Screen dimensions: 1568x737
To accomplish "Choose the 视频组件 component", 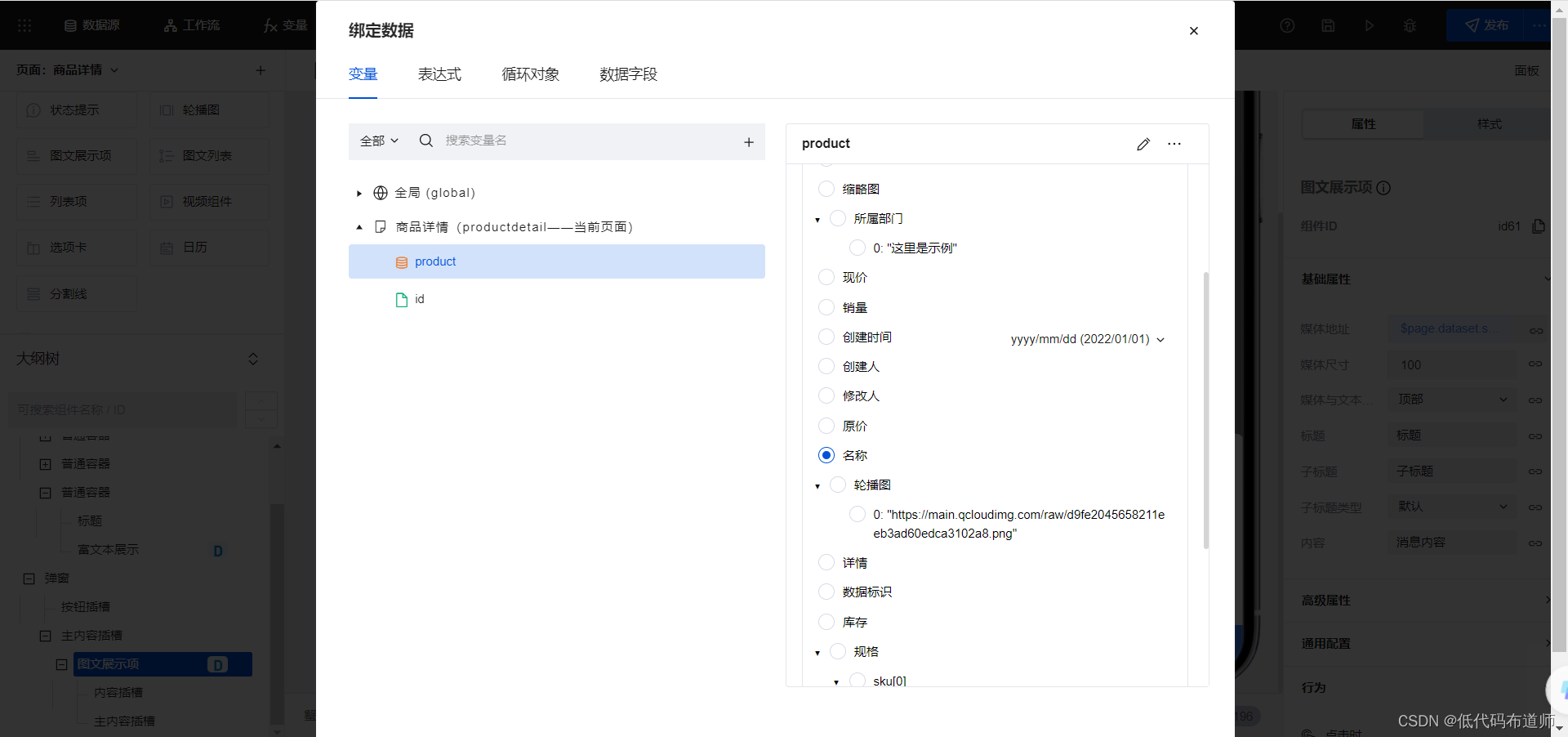I will 209,202.
